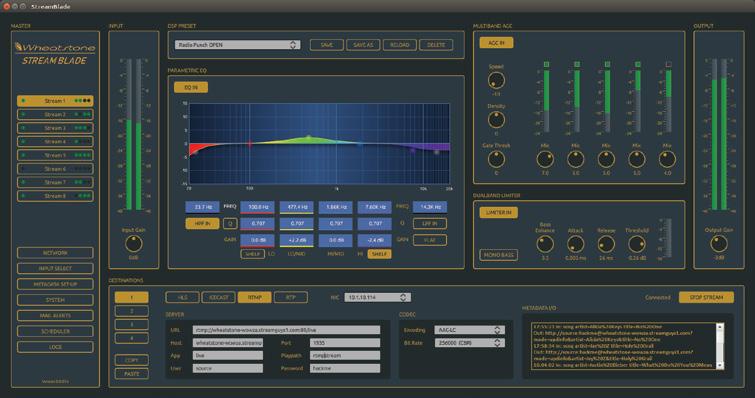Screen dimensions: 755x398
Task: Click the limiter Bass Enhance knob
Action: coord(545,244)
